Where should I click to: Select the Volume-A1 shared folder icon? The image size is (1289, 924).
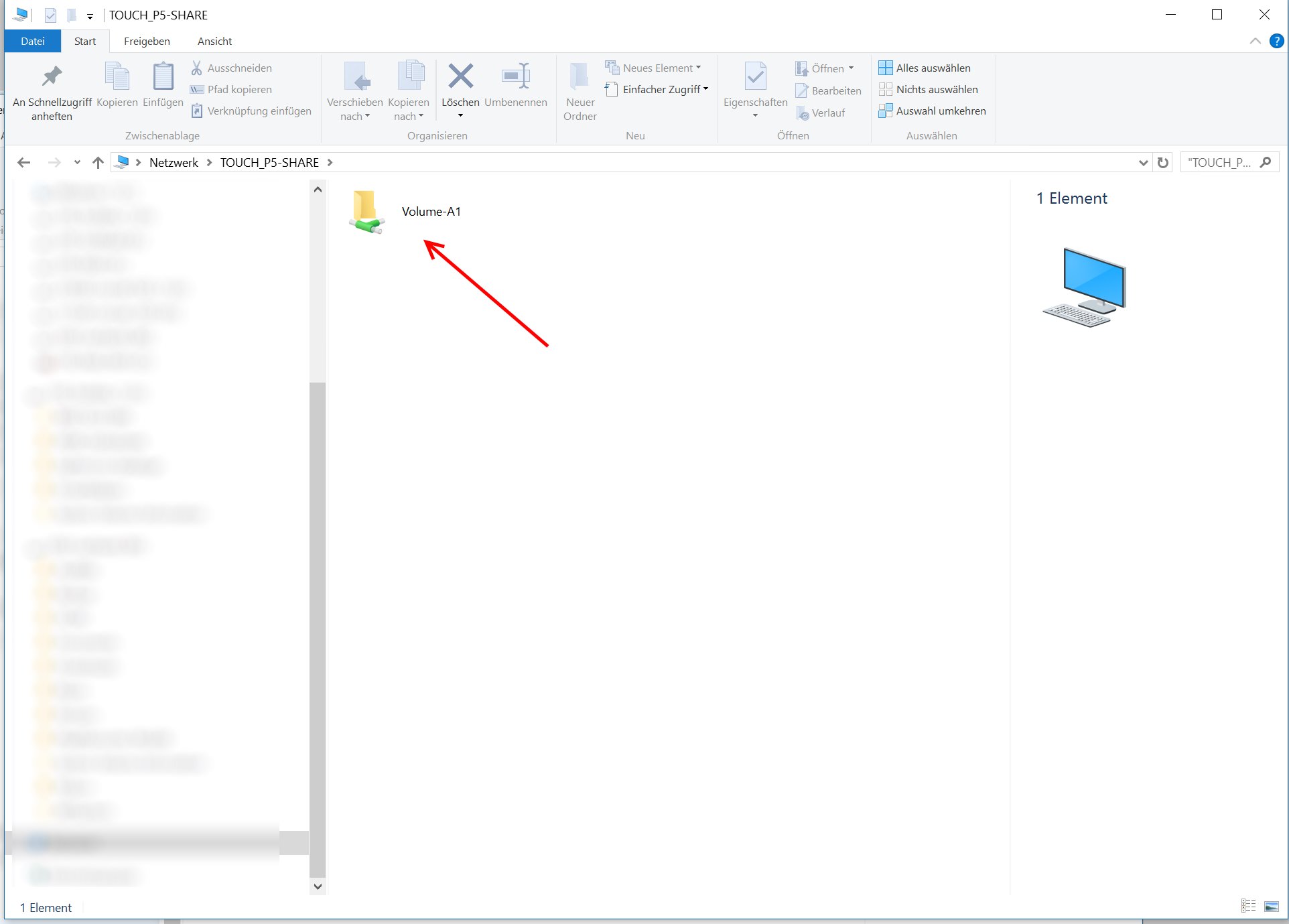pos(366,212)
